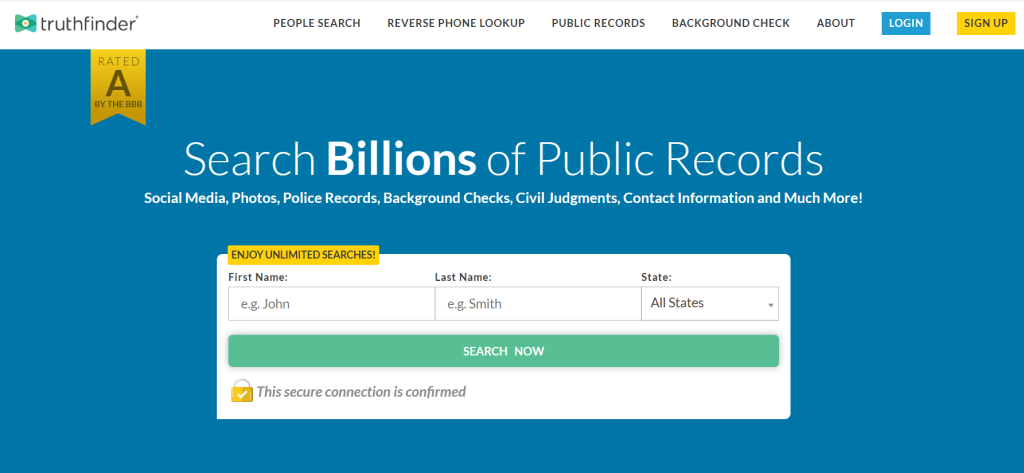Open the About page link
This screenshot has height=473, width=1024.
click(x=835, y=23)
